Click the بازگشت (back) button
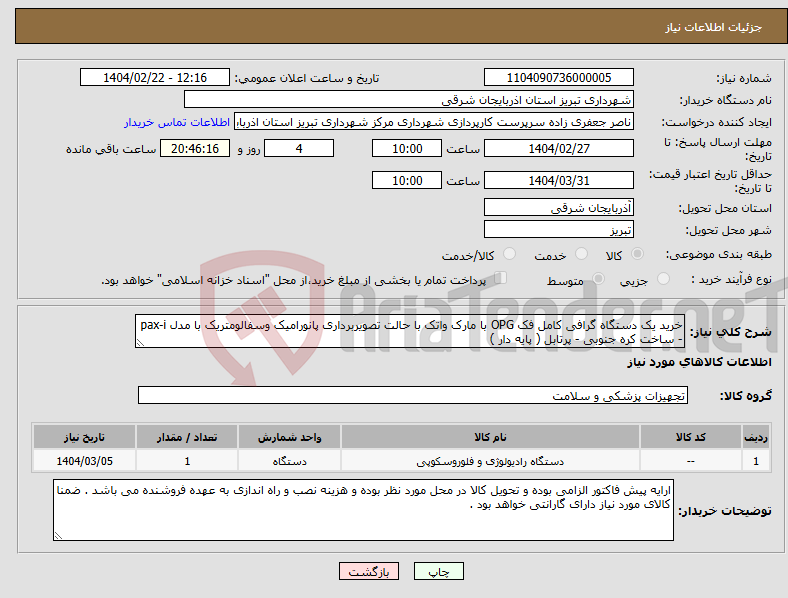 click(369, 571)
